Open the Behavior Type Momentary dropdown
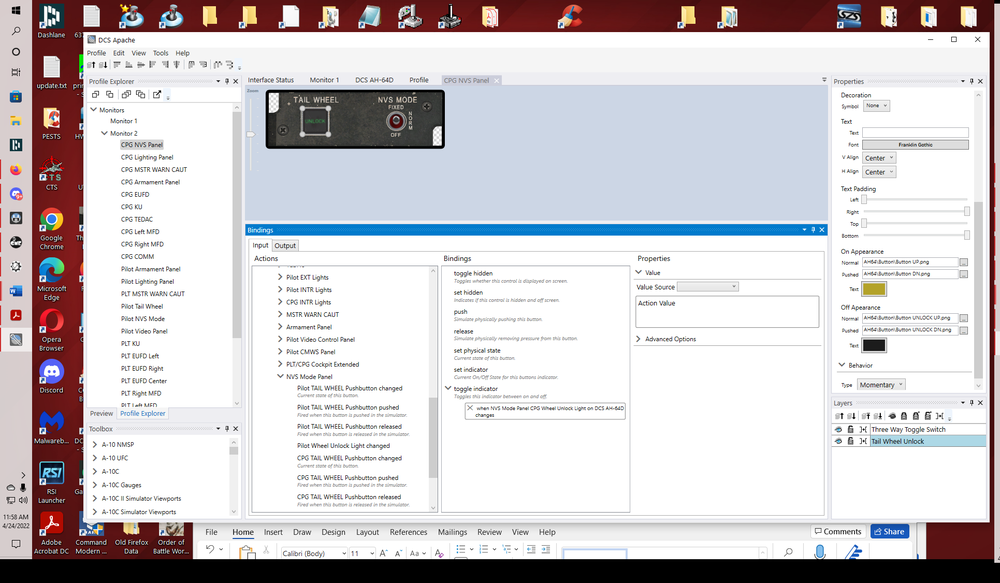This screenshot has height=583, width=1000. 881,384
